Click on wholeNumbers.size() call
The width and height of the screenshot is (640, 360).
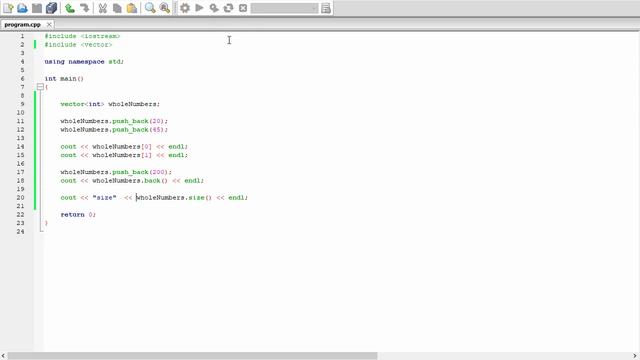click(174, 198)
